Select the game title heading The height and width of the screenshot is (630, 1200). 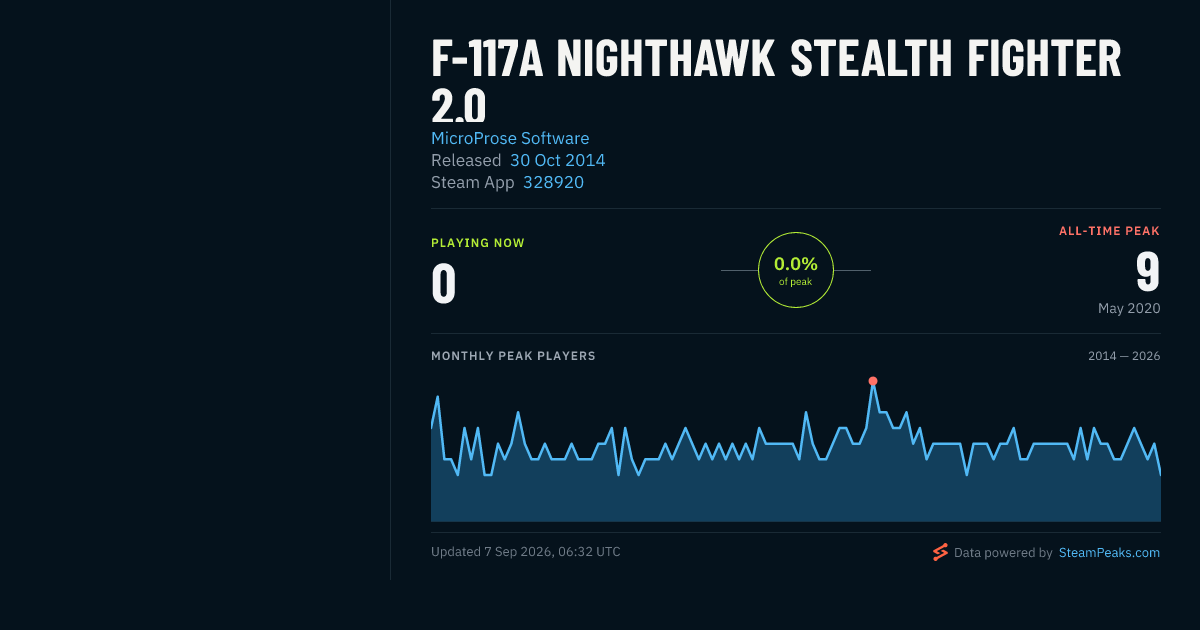click(776, 80)
